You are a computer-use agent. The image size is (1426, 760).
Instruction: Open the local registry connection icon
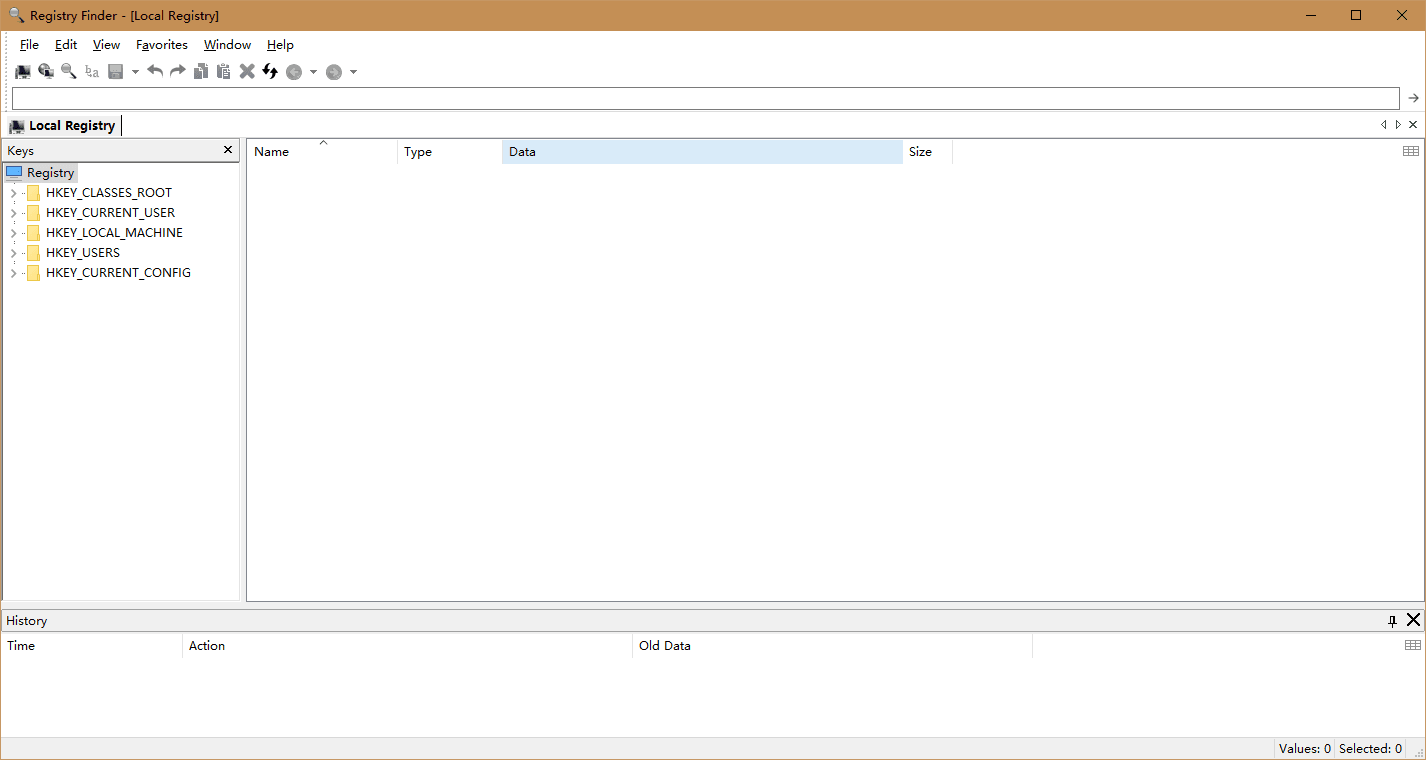tap(22, 71)
